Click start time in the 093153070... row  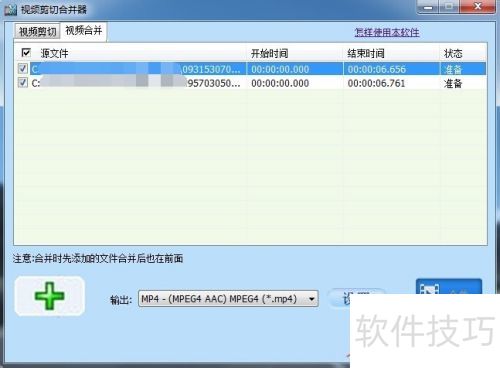[280, 69]
